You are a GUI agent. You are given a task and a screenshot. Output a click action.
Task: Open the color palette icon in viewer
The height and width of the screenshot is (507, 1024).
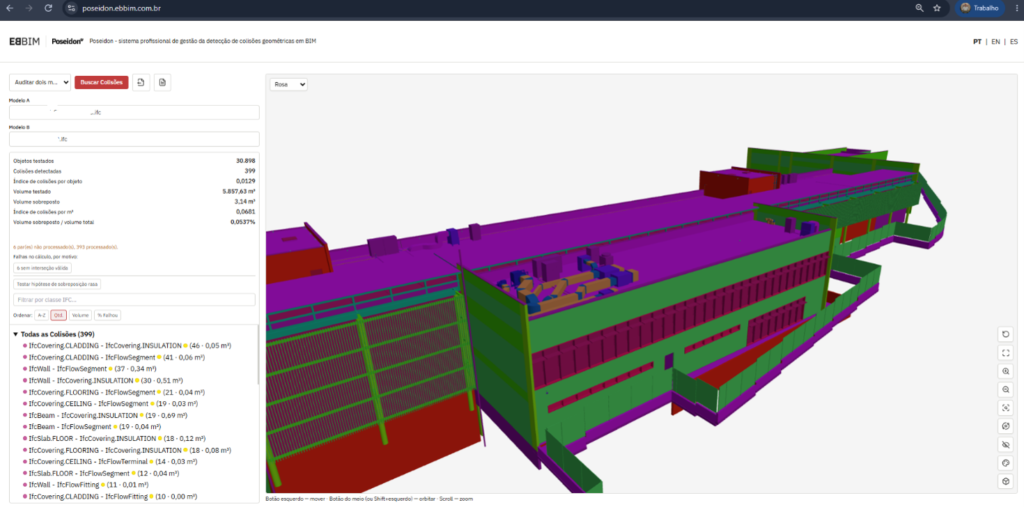point(1006,463)
